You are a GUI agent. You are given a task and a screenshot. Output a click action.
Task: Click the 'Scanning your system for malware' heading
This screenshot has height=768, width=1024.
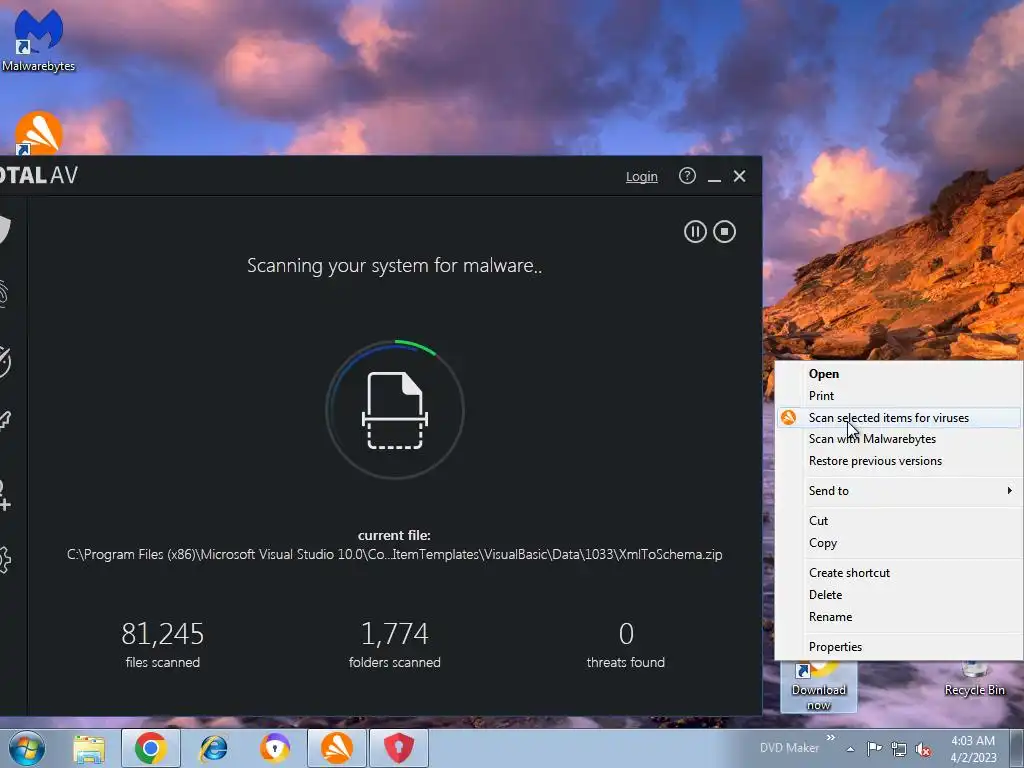point(394,266)
